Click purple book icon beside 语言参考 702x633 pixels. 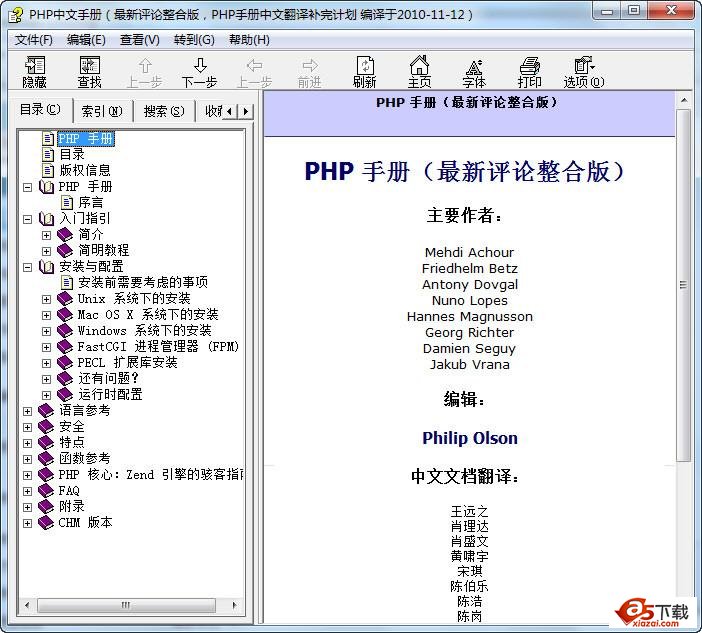(46, 411)
